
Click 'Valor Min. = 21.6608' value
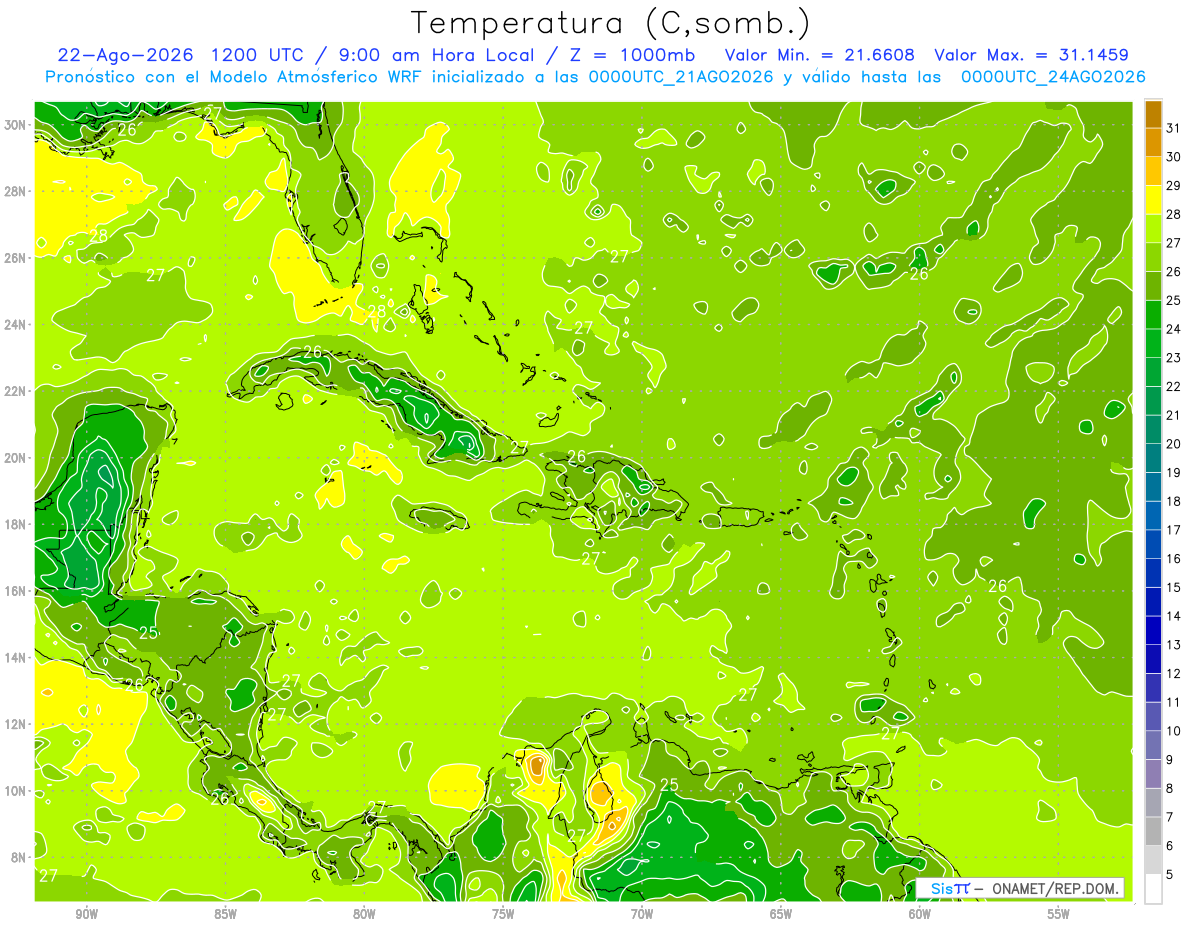click(x=821, y=54)
